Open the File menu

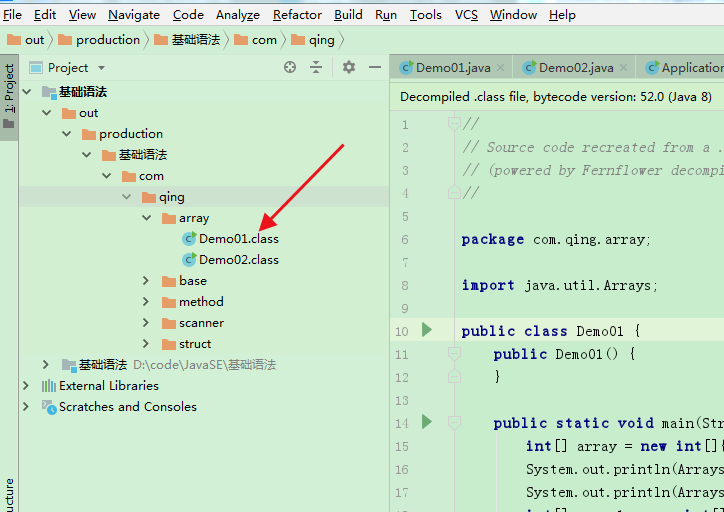12,15
